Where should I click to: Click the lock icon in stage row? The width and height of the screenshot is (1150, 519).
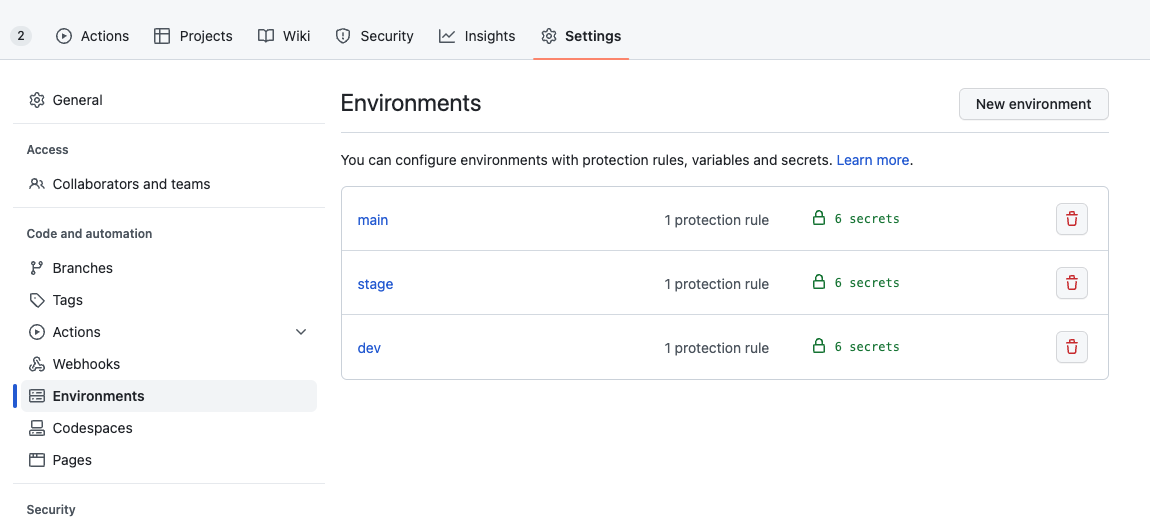[818, 281]
